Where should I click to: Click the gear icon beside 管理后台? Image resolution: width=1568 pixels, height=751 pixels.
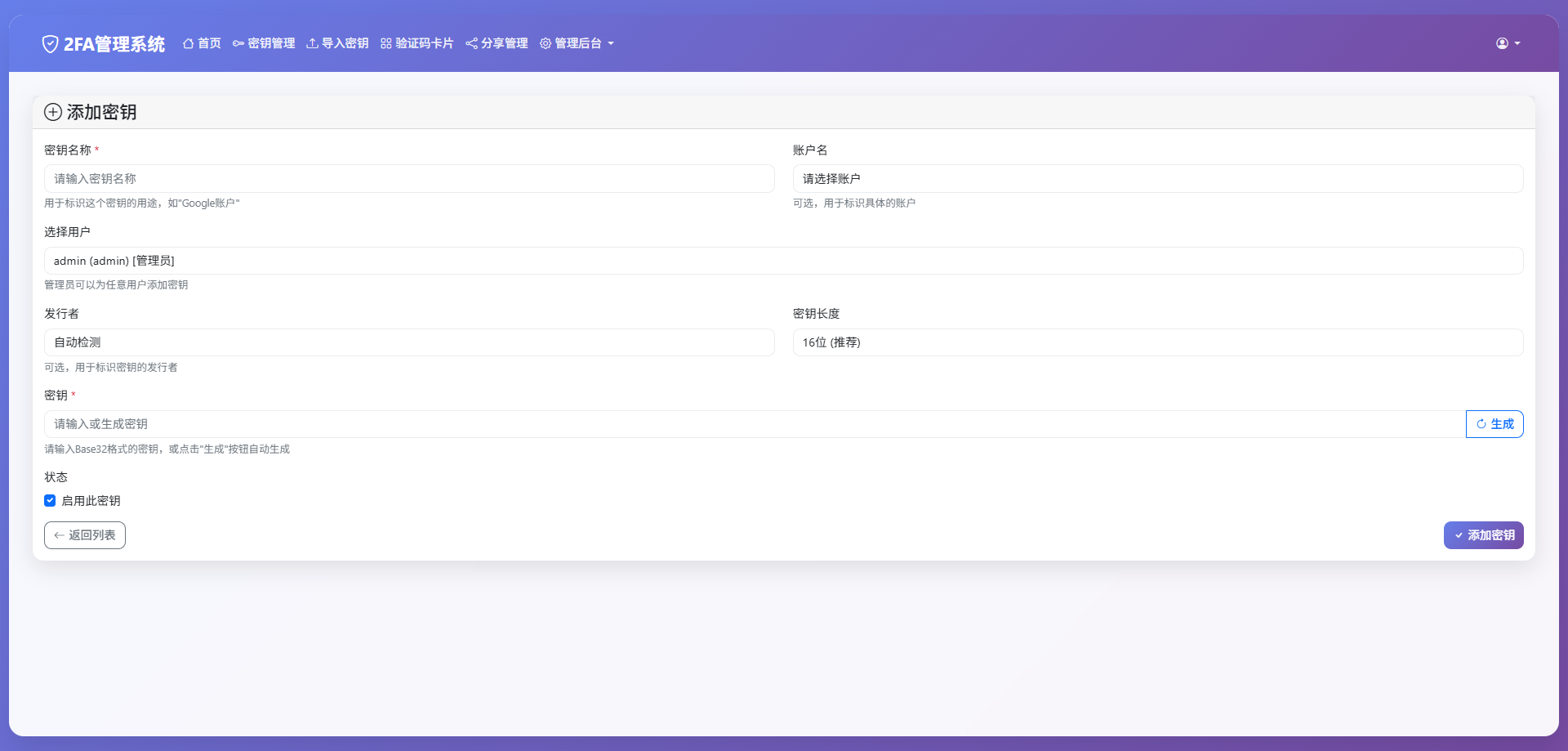tap(545, 43)
